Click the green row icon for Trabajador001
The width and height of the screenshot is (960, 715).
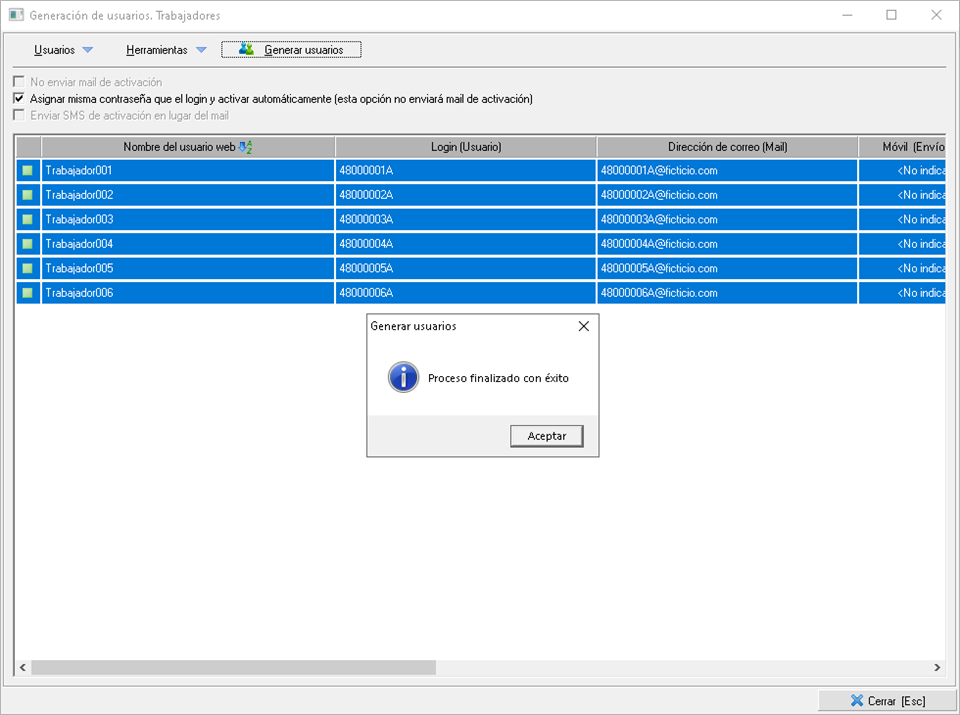(28, 171)
